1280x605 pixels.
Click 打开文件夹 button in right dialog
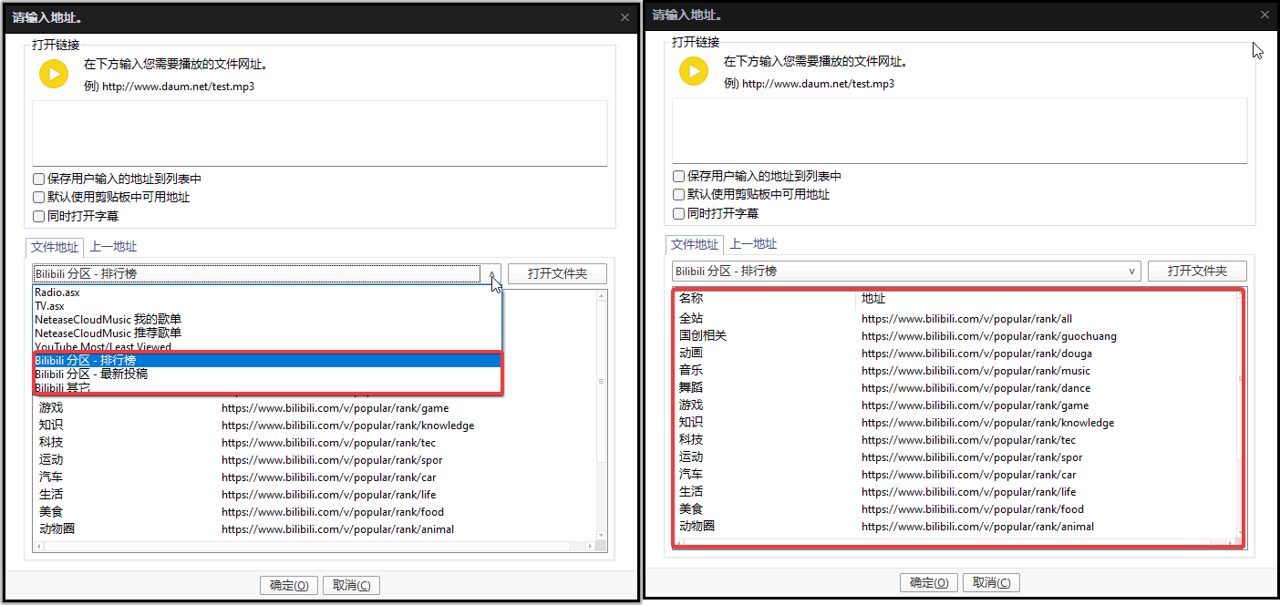(x=1197, y=271)
